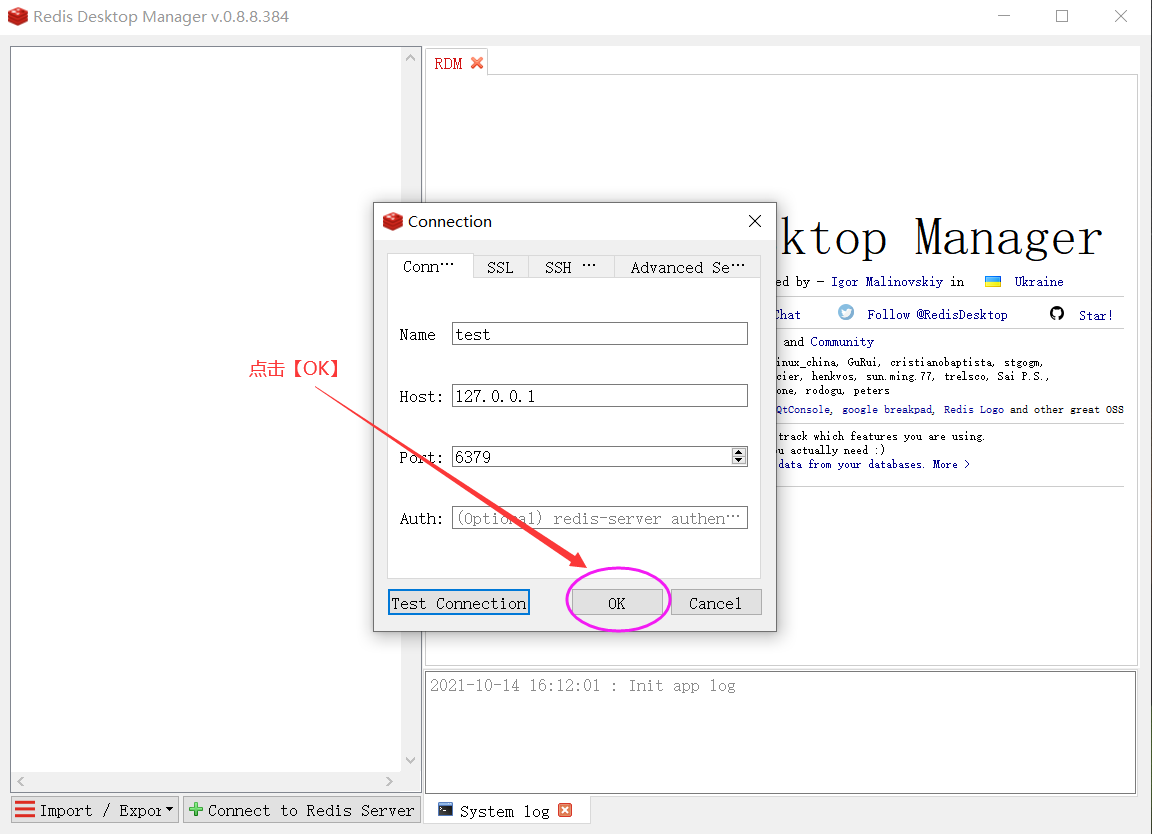Close the Redis Desktop Manager window
Screen dimensions: 1152x834
tap(1120, 16)
